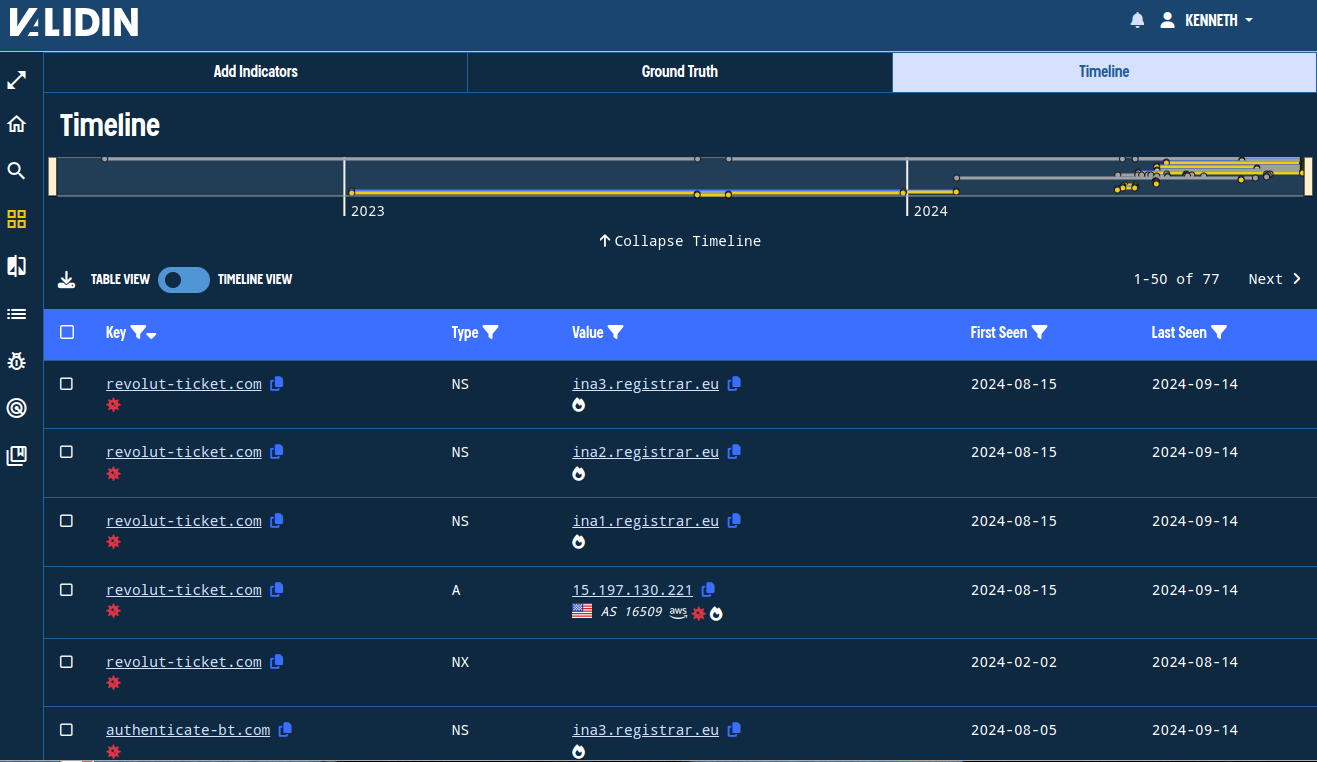This screenshot has height=762, width=1317.
Task: Open the authenticate-bt.com domain link
Action: [x=188, y=730]
